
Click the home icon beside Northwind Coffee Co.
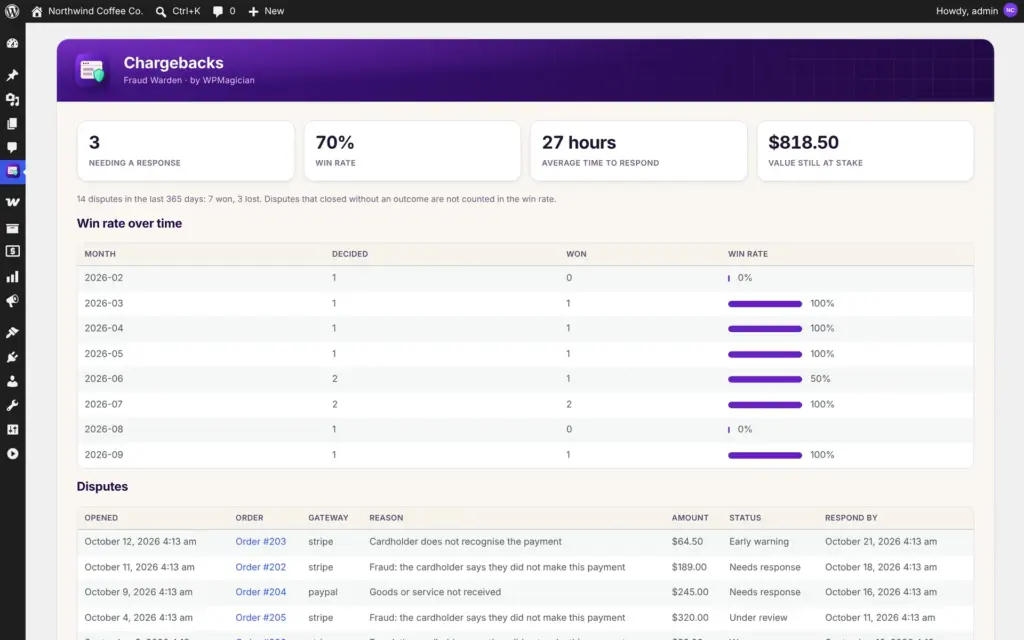pyautogui.click(x=37, y=11)
